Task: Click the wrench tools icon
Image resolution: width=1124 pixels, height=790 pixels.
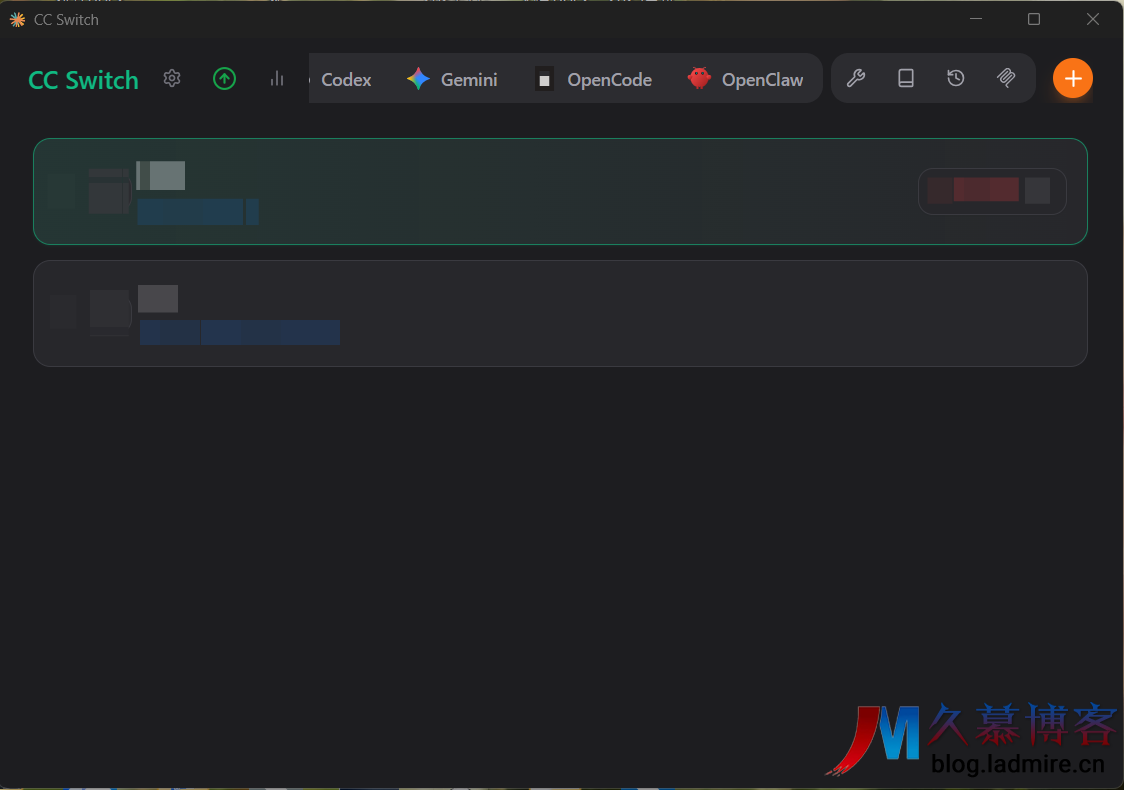Action: tap(856, 79)
